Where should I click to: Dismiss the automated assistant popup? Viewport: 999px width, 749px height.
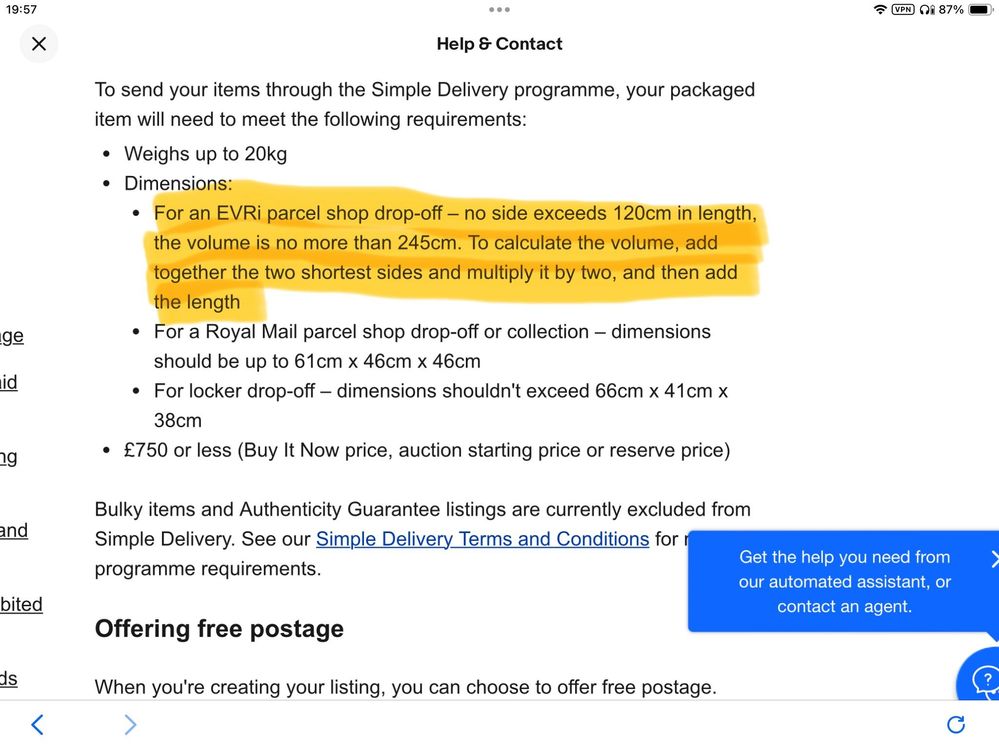point(994,559)
